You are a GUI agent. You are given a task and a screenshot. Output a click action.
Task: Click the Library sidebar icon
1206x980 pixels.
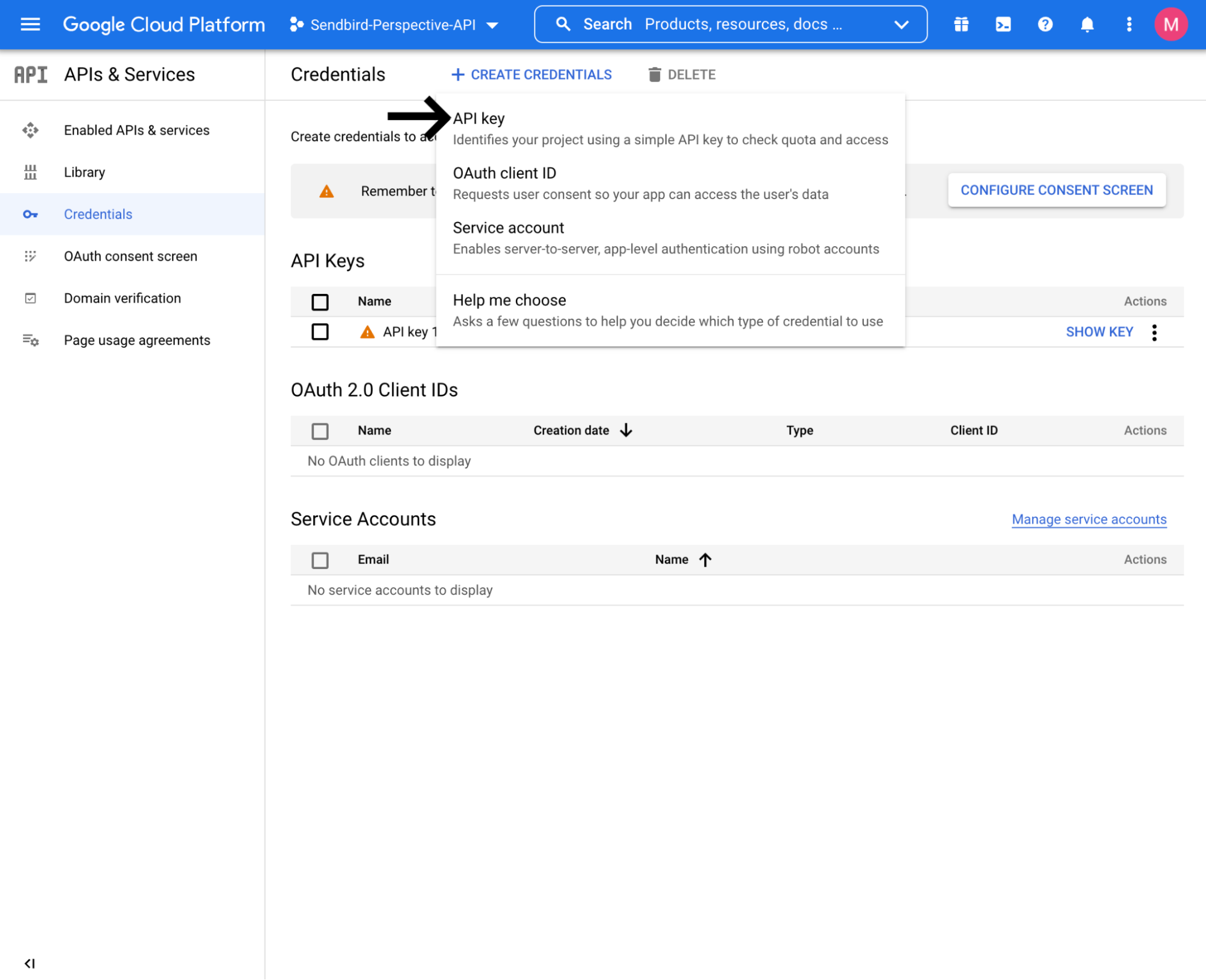[x=30, y=172]
